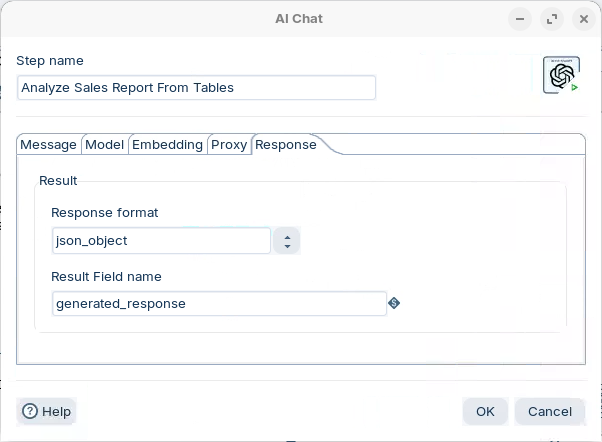Screen dimensions: 602x442
Task: Click the variable insert icon beside Result Field
Action: click(394, 303)
